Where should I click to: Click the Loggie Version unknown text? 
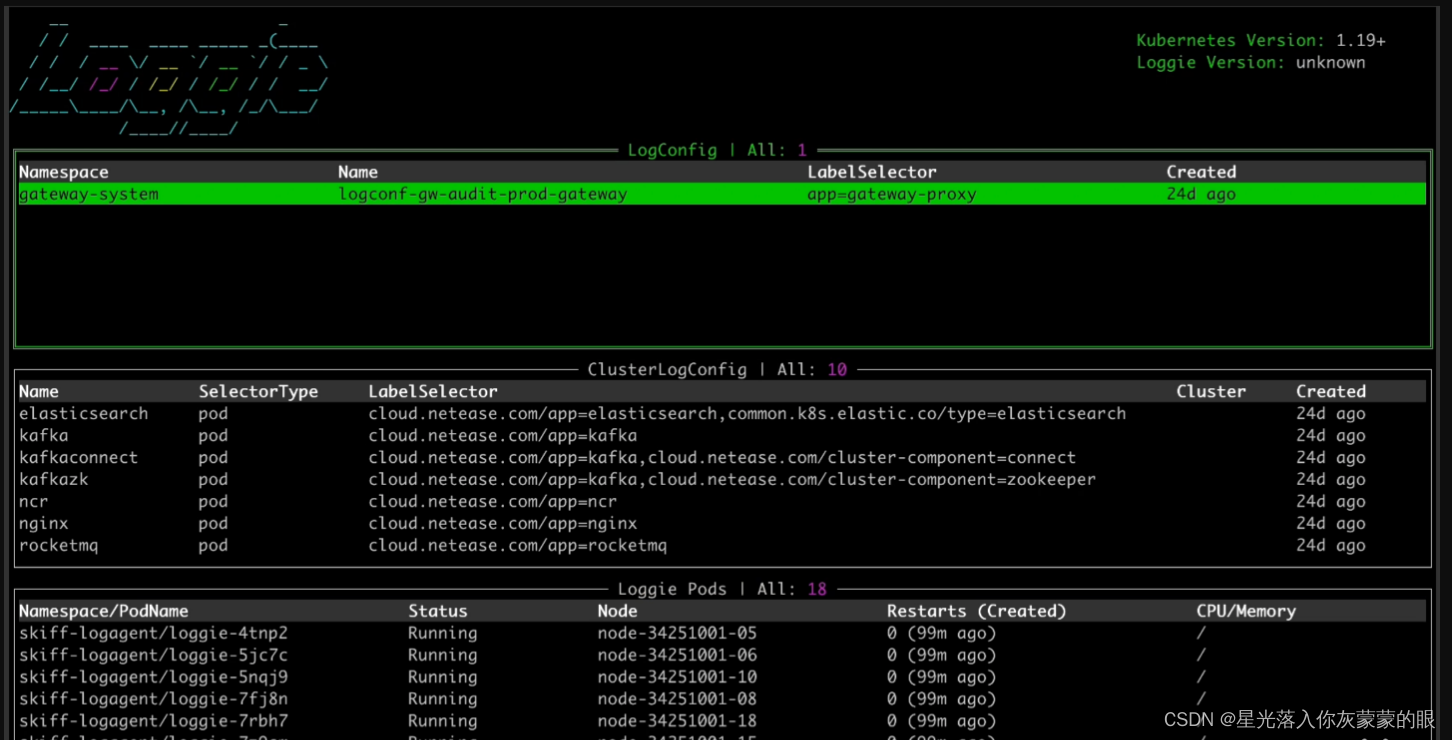pos(1251,63)
